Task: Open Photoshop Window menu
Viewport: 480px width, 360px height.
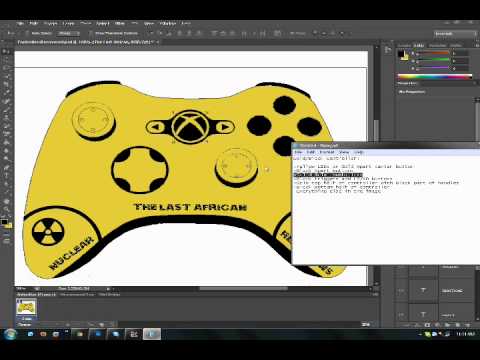Action: pos(168,23)
